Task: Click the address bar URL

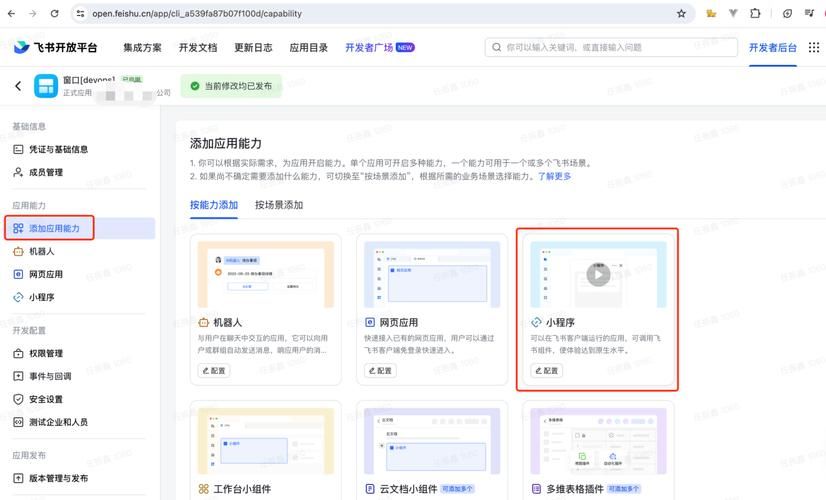Action: [x=197, y=14]
